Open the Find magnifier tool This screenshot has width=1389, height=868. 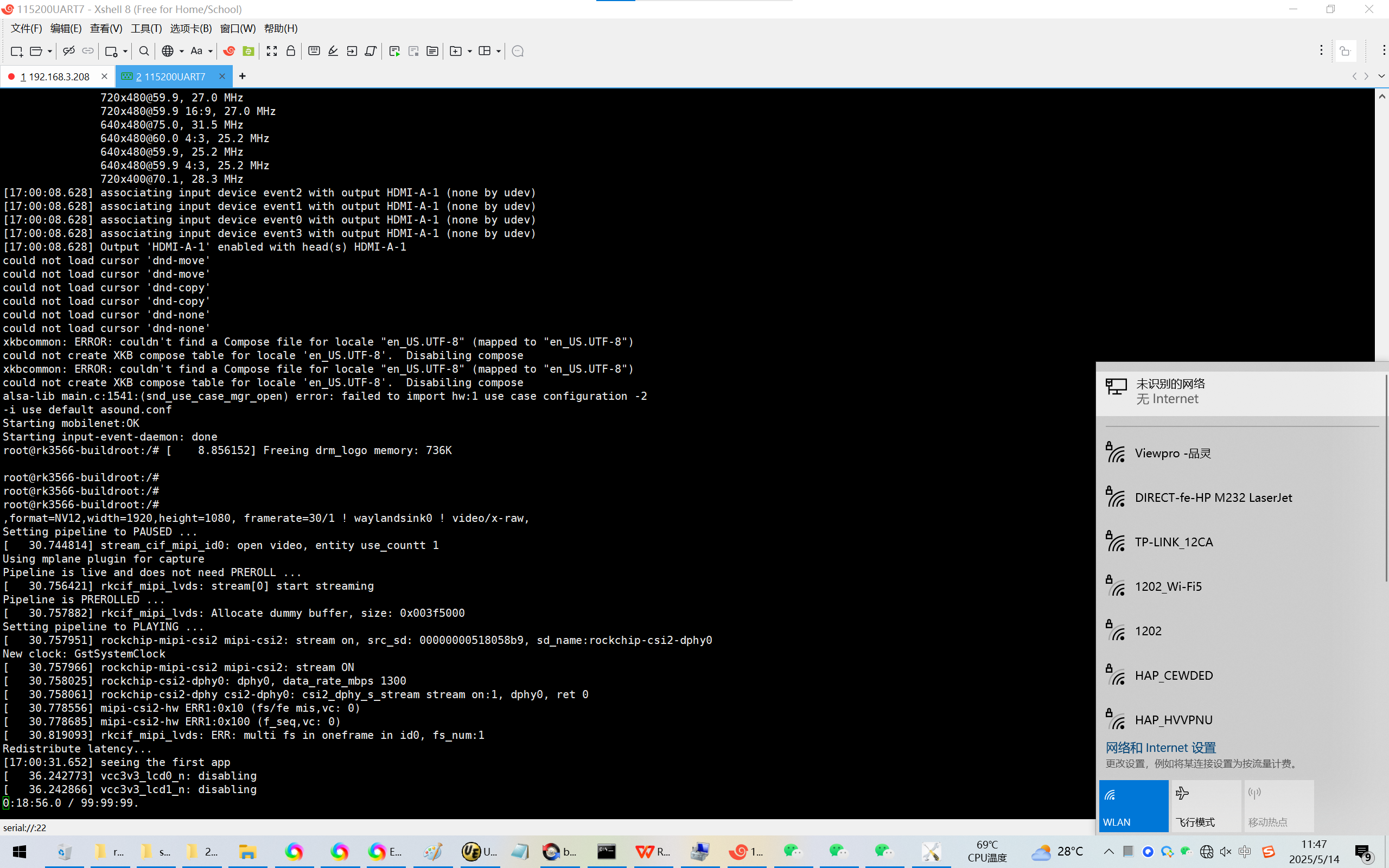coord(144,51)
